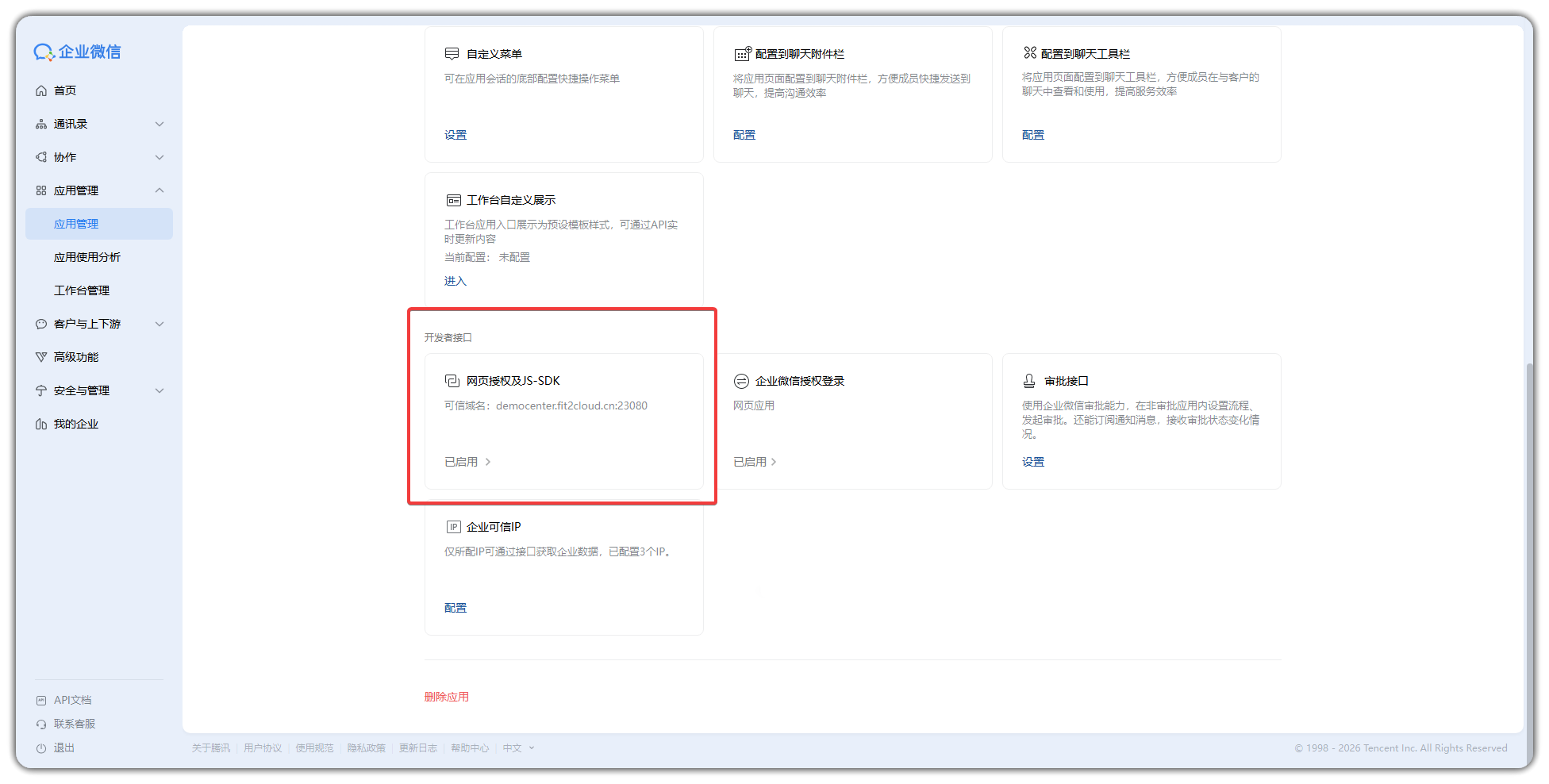Click the 企业微信 logo icon
Viewport: 1549px width, 784px height.
click(x=44, y=52)
